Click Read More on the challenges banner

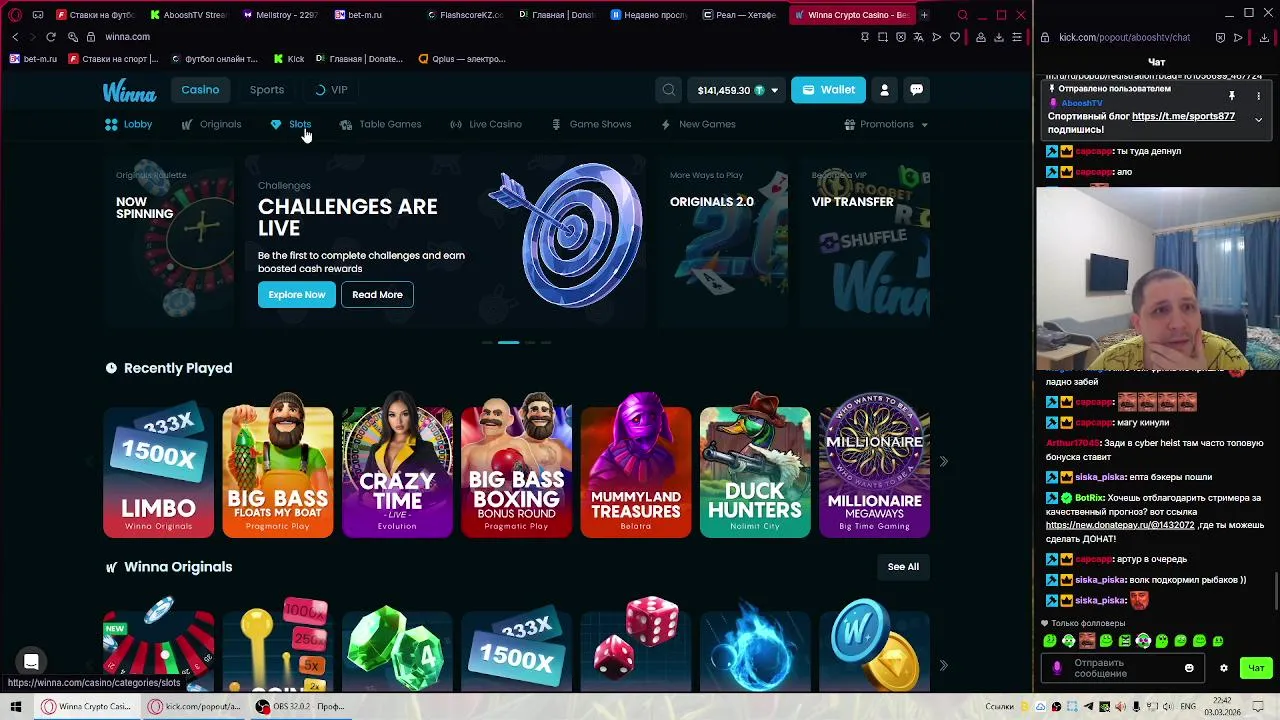click(x=377, y=294)
